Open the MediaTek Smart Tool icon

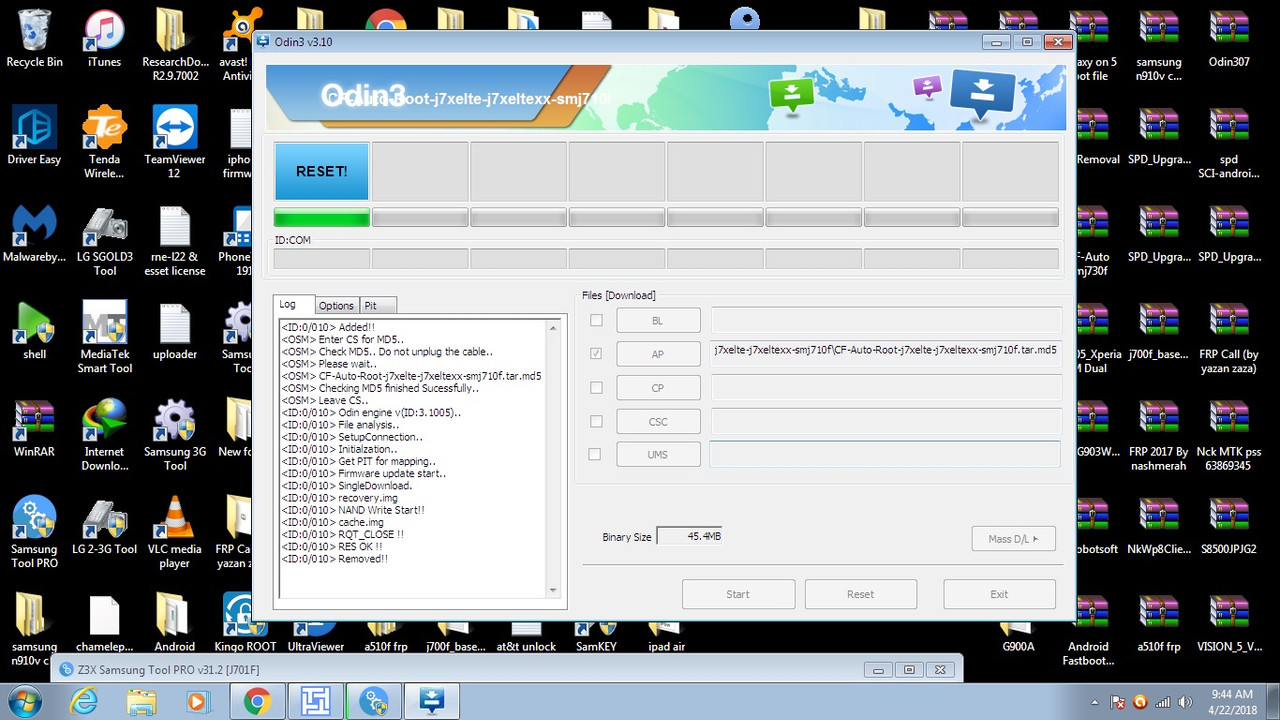pos(104,338)
